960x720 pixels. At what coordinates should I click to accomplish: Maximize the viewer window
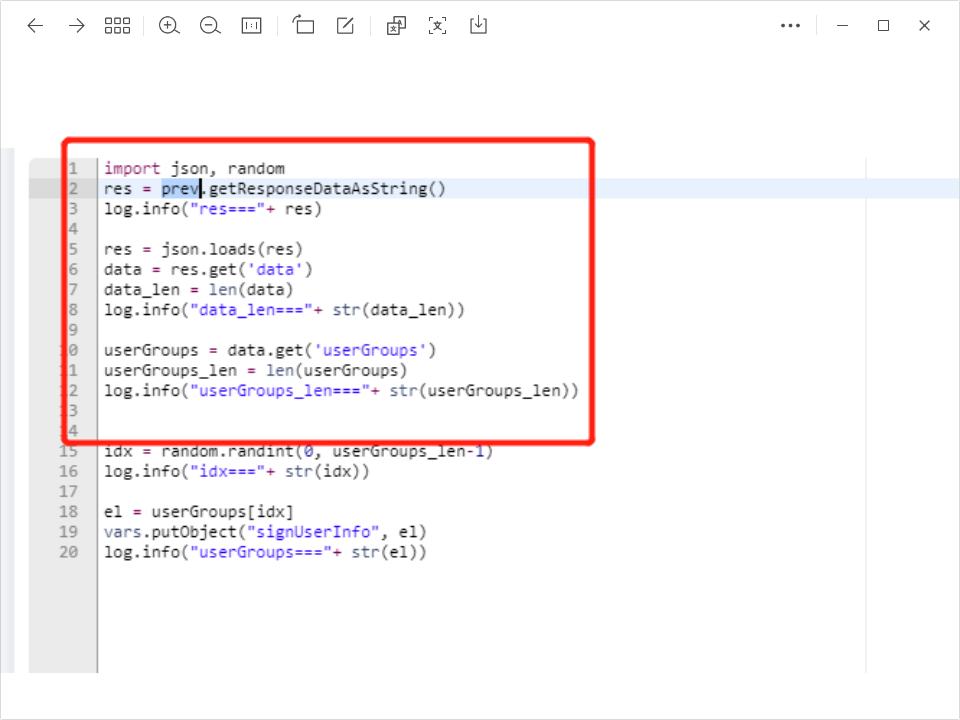click(883, 25)
